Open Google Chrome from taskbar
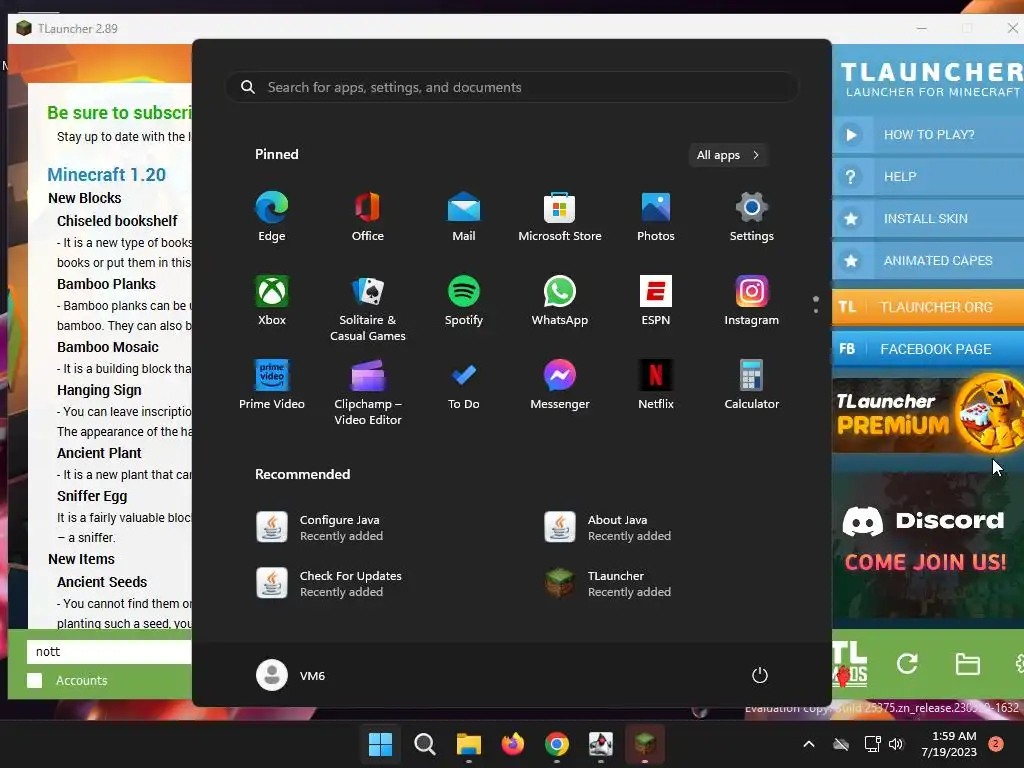The width and height of the screenshot is (1024, 768). (556, 744)
